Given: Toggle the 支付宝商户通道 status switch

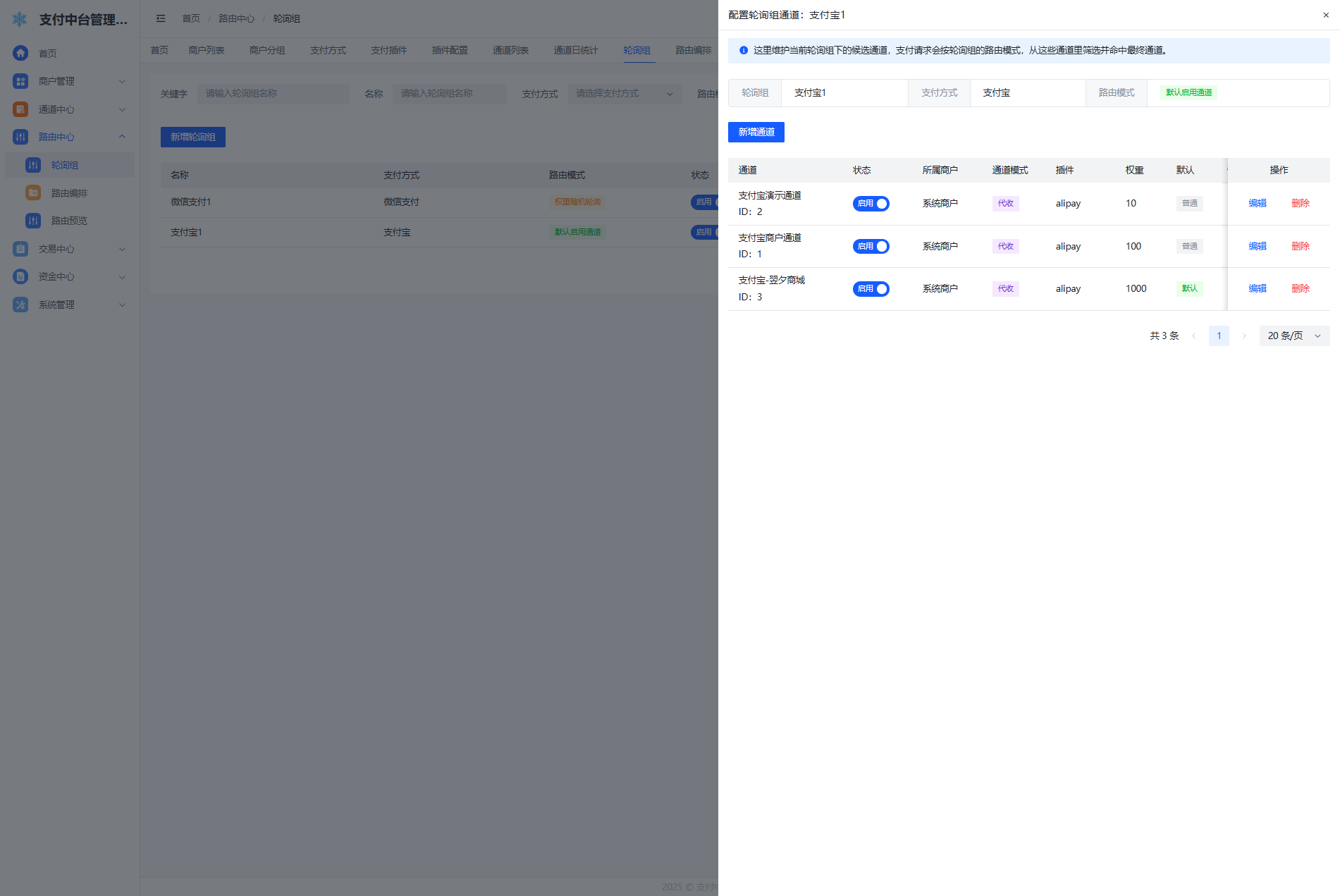Looking at the screenshot, I should coord(871,246).
